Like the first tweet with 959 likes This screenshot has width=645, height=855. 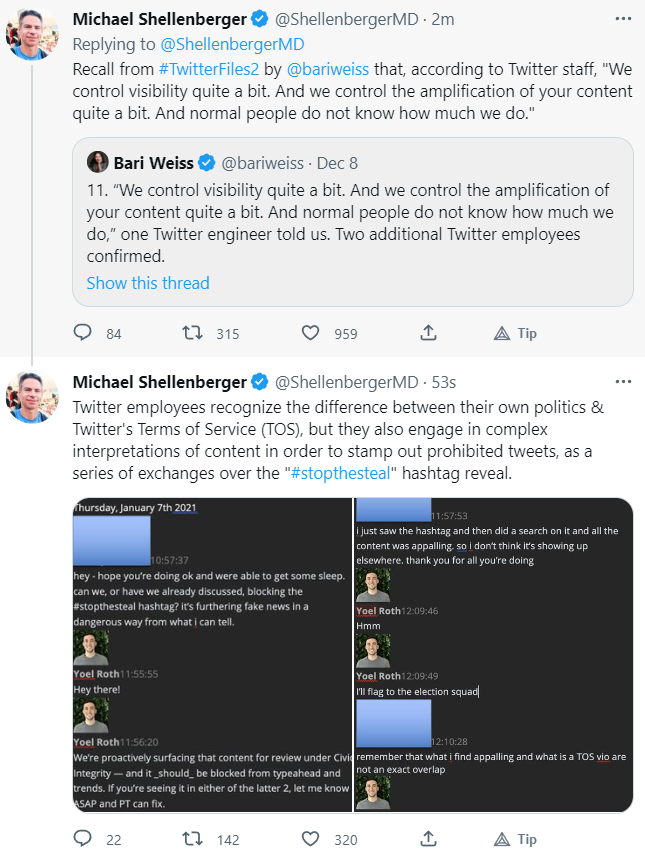(x=311, y=333)
